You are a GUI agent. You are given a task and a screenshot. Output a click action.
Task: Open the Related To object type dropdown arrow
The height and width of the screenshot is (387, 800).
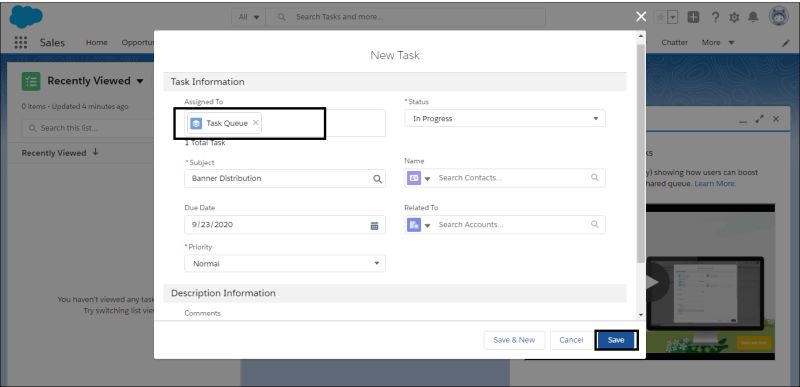(428, 225)
